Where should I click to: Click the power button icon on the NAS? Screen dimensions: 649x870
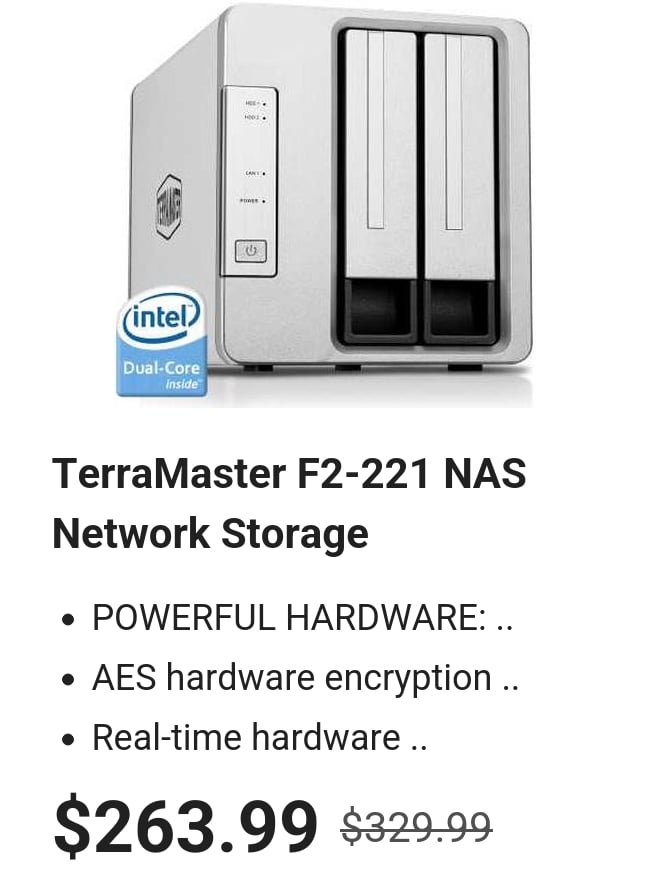coord(251,251)
